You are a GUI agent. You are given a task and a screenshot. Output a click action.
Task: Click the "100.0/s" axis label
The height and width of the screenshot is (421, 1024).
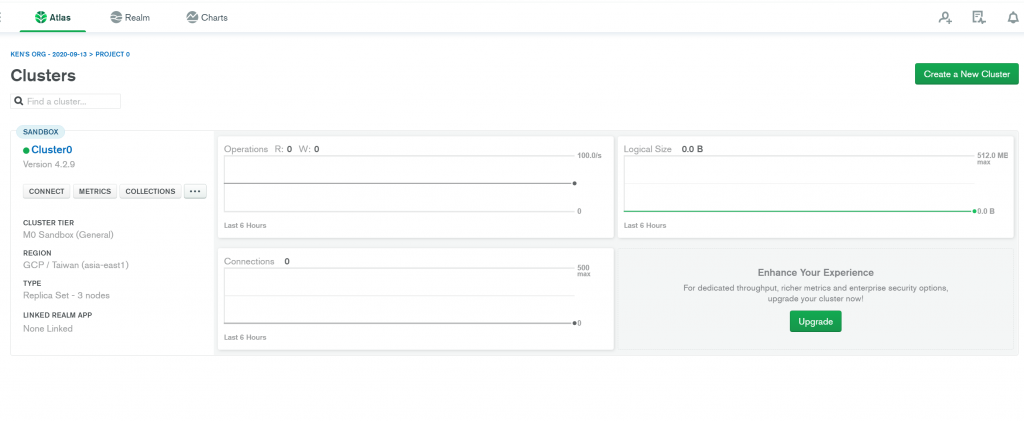click(588, 155)
